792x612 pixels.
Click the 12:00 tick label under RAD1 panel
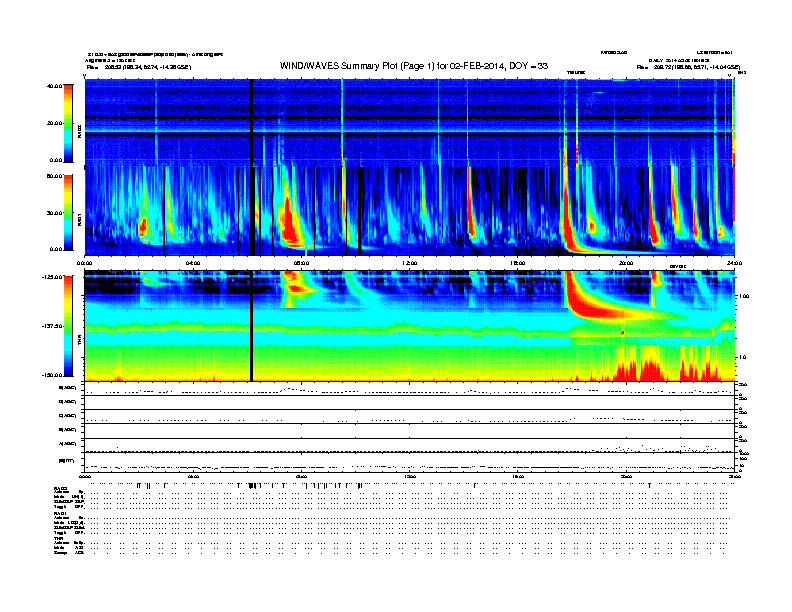[409, 263]
